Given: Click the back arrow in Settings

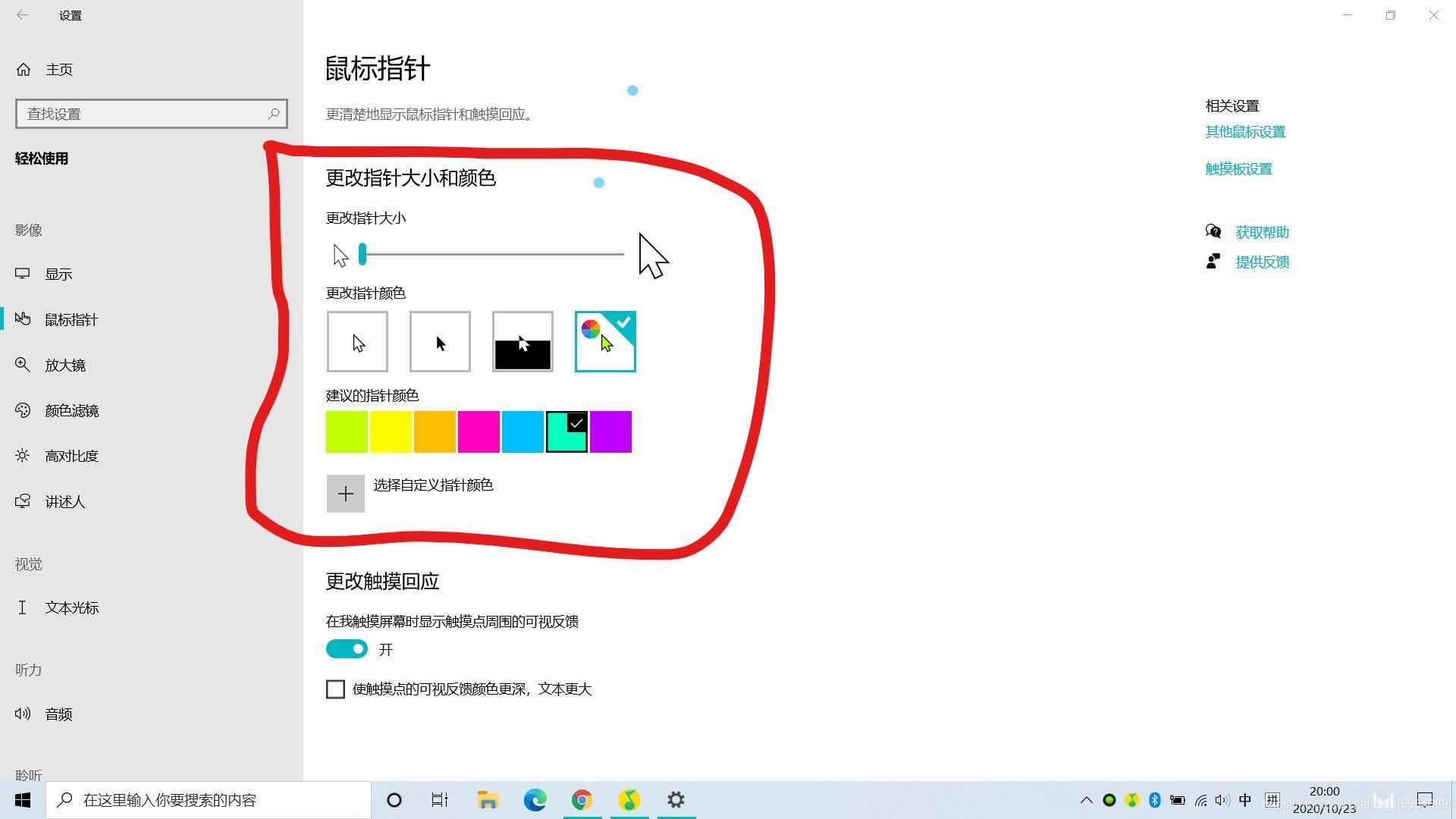Looking at the screenshot, I should 22,15.
